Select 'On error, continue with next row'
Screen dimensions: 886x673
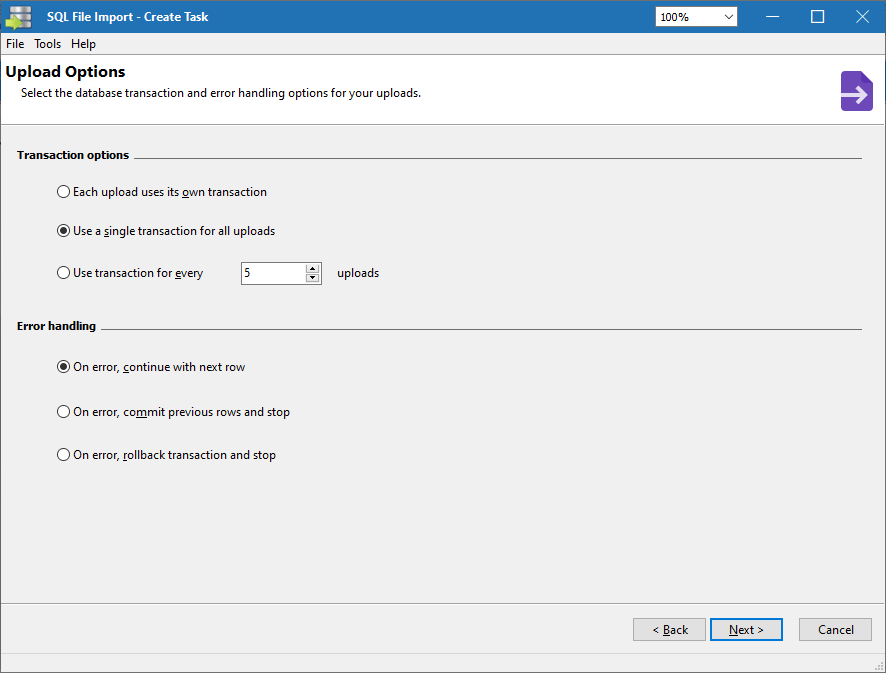[x=64, y=367]
